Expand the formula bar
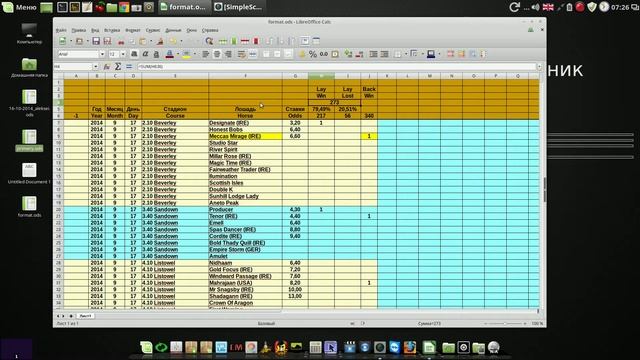 pyautogui.click(x=539, y=67)
